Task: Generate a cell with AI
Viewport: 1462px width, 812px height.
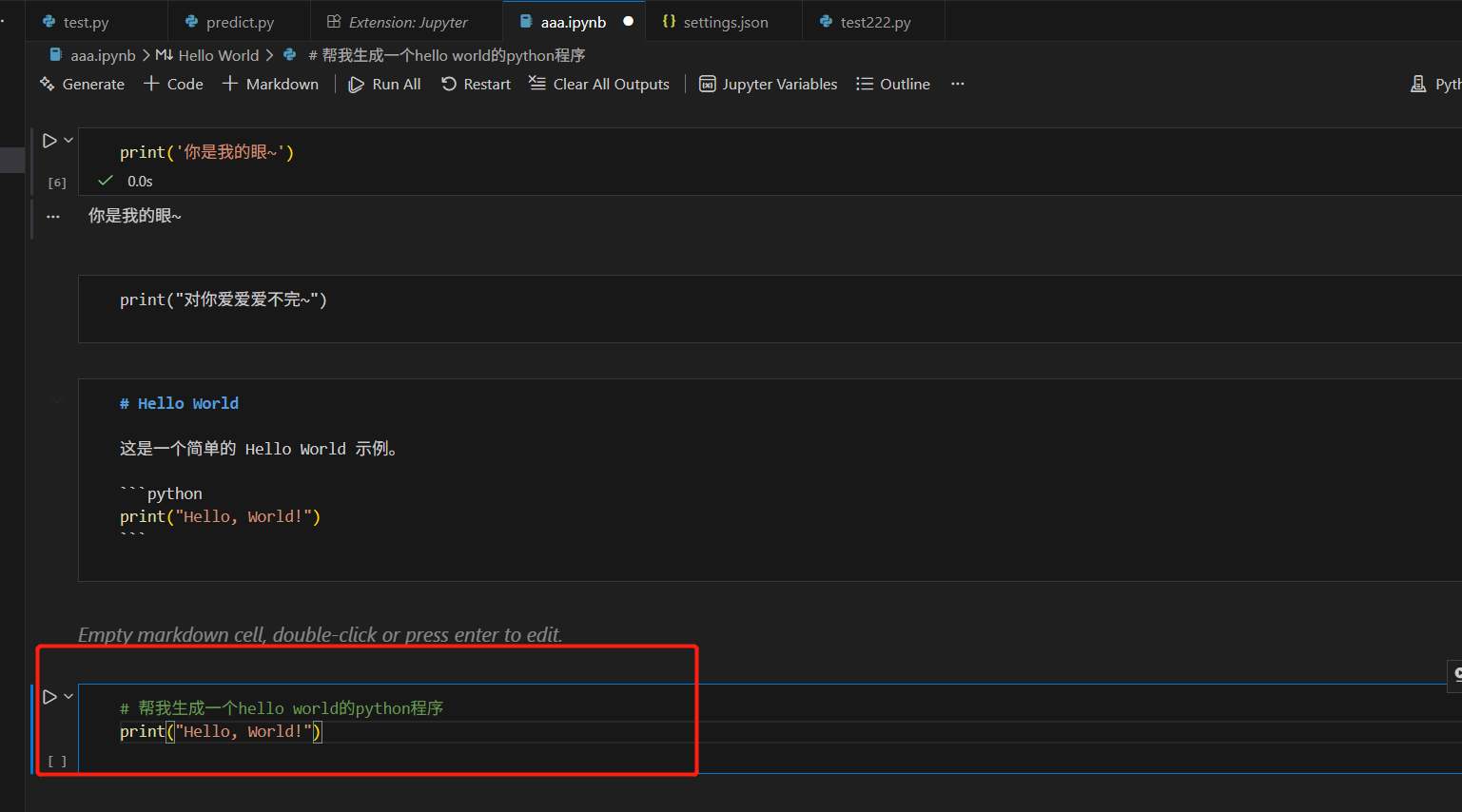Action: (82, 85)
